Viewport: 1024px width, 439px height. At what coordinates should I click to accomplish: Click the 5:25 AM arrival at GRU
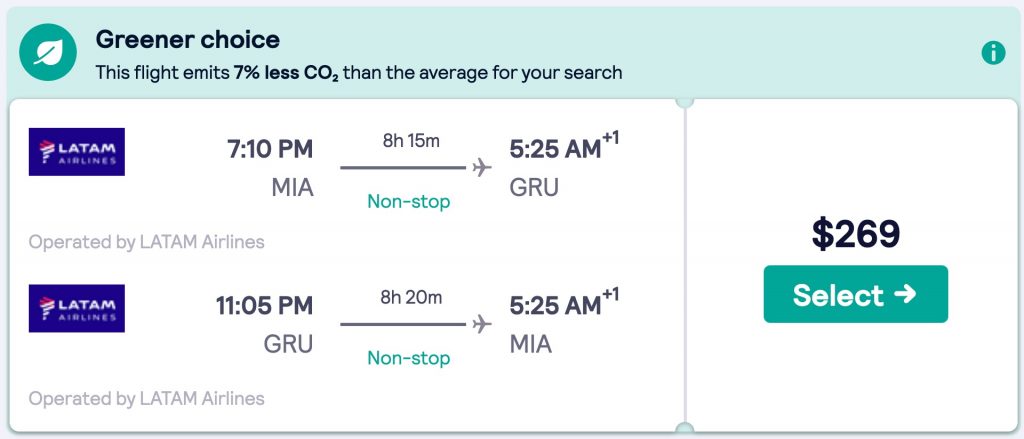click(x=555, y=150)
